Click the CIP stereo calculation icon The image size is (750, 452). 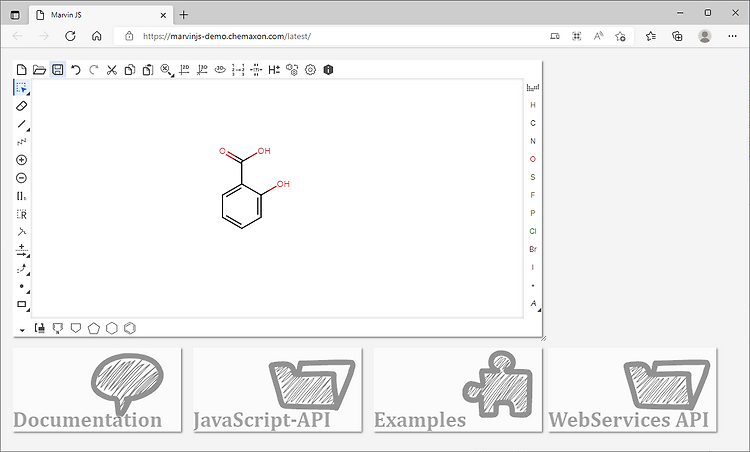click(x=256, y=70)
